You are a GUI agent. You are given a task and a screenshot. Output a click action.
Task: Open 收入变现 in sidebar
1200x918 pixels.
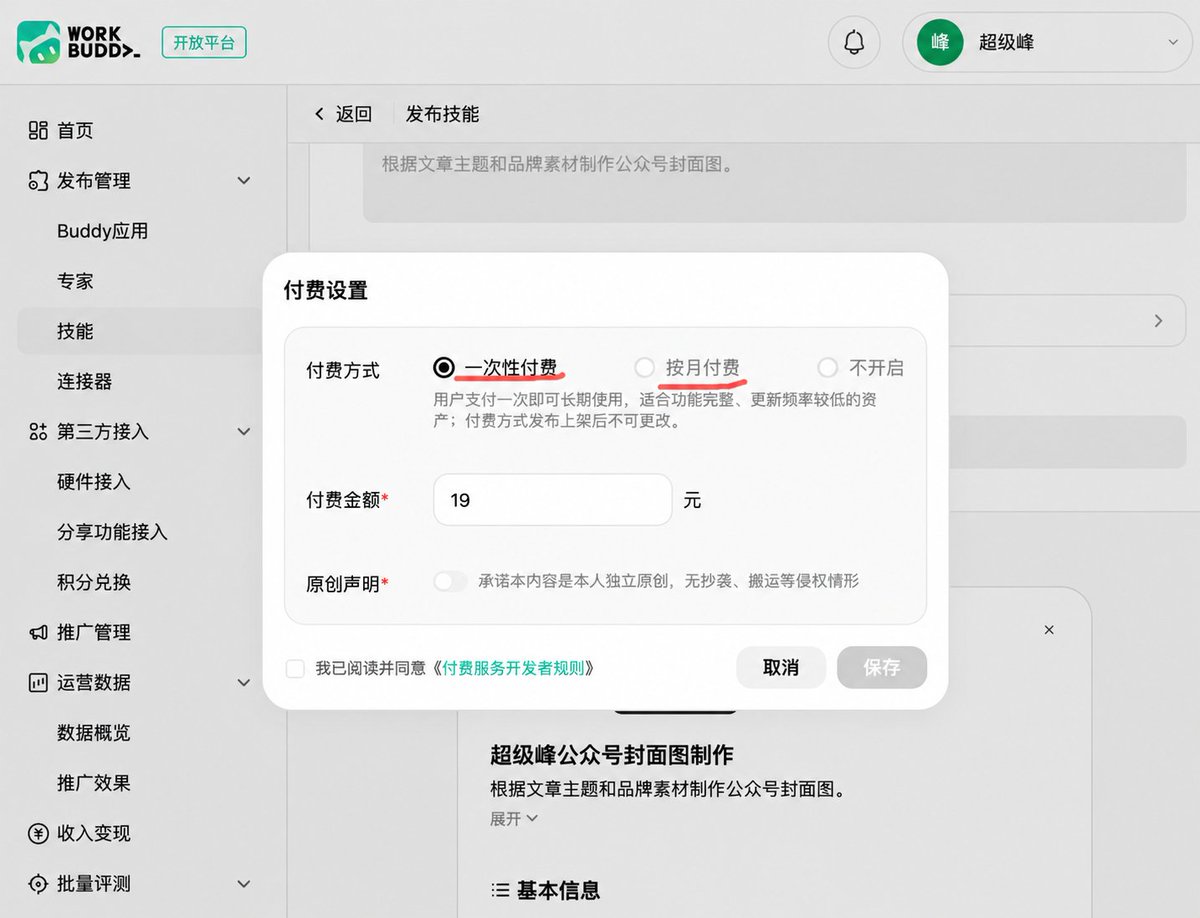[94, 834]
